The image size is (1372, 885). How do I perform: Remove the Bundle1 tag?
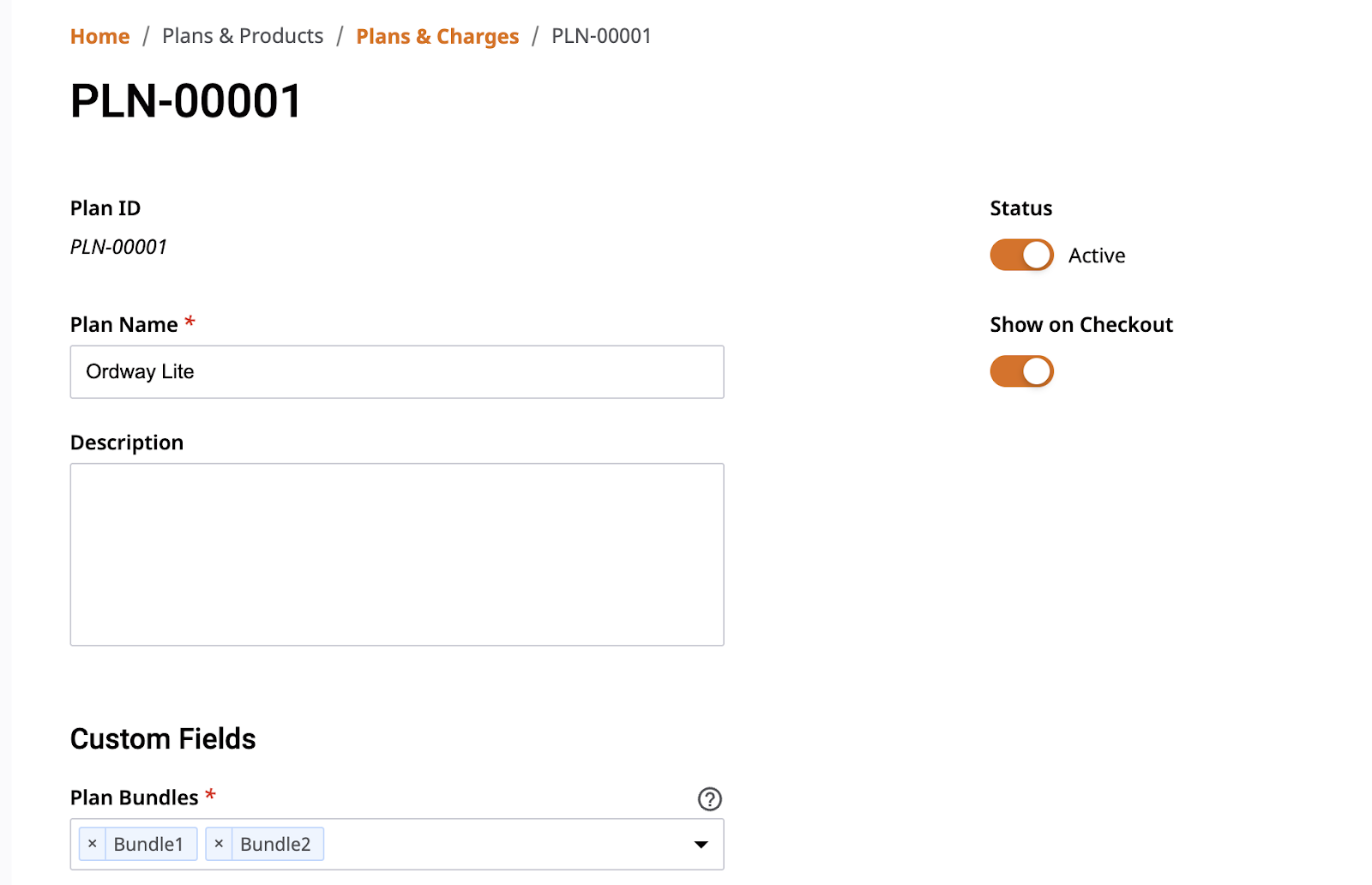point(93,844)
